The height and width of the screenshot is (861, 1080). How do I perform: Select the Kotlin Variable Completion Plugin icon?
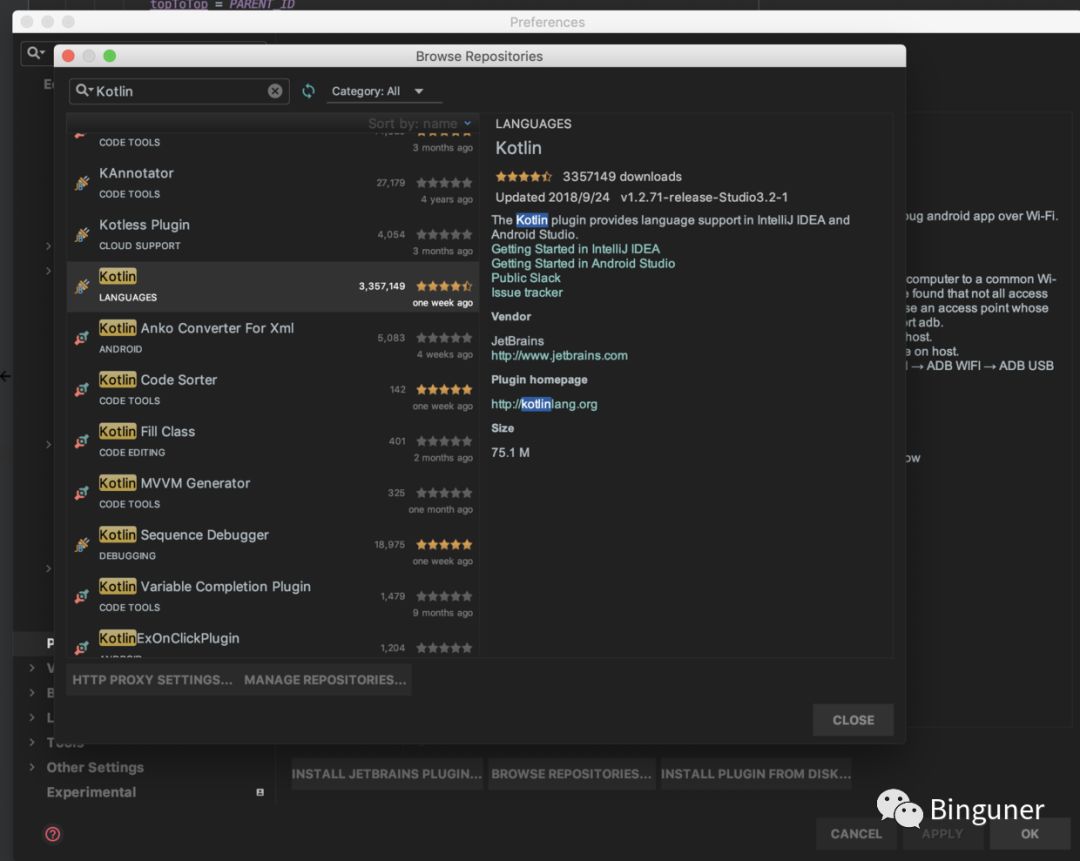tap(82, 597)
